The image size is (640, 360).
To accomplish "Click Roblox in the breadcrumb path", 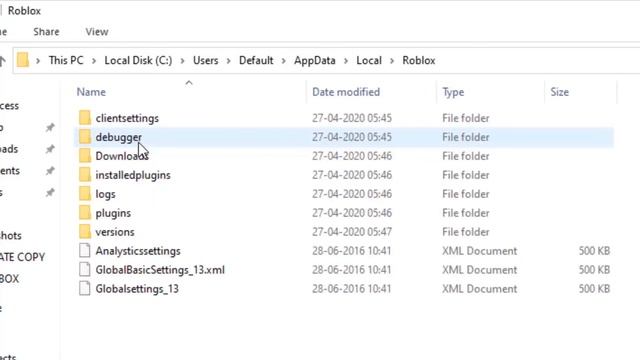I will pyautogui.click(x=419, y=60).
